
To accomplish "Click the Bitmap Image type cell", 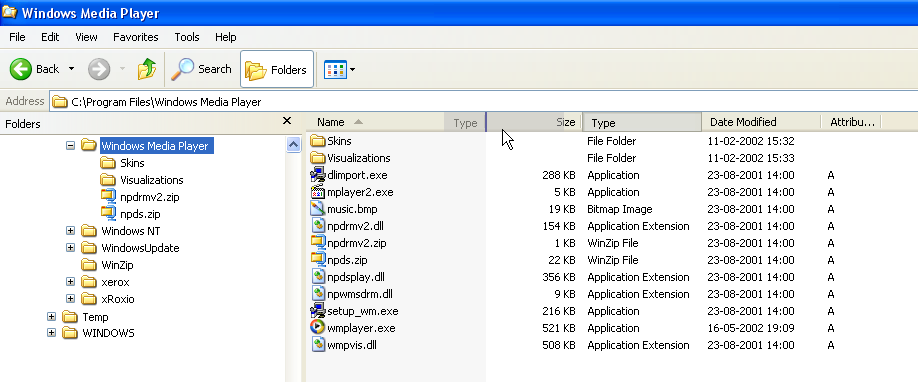I will pyautogui.click(x=619, y=209).
